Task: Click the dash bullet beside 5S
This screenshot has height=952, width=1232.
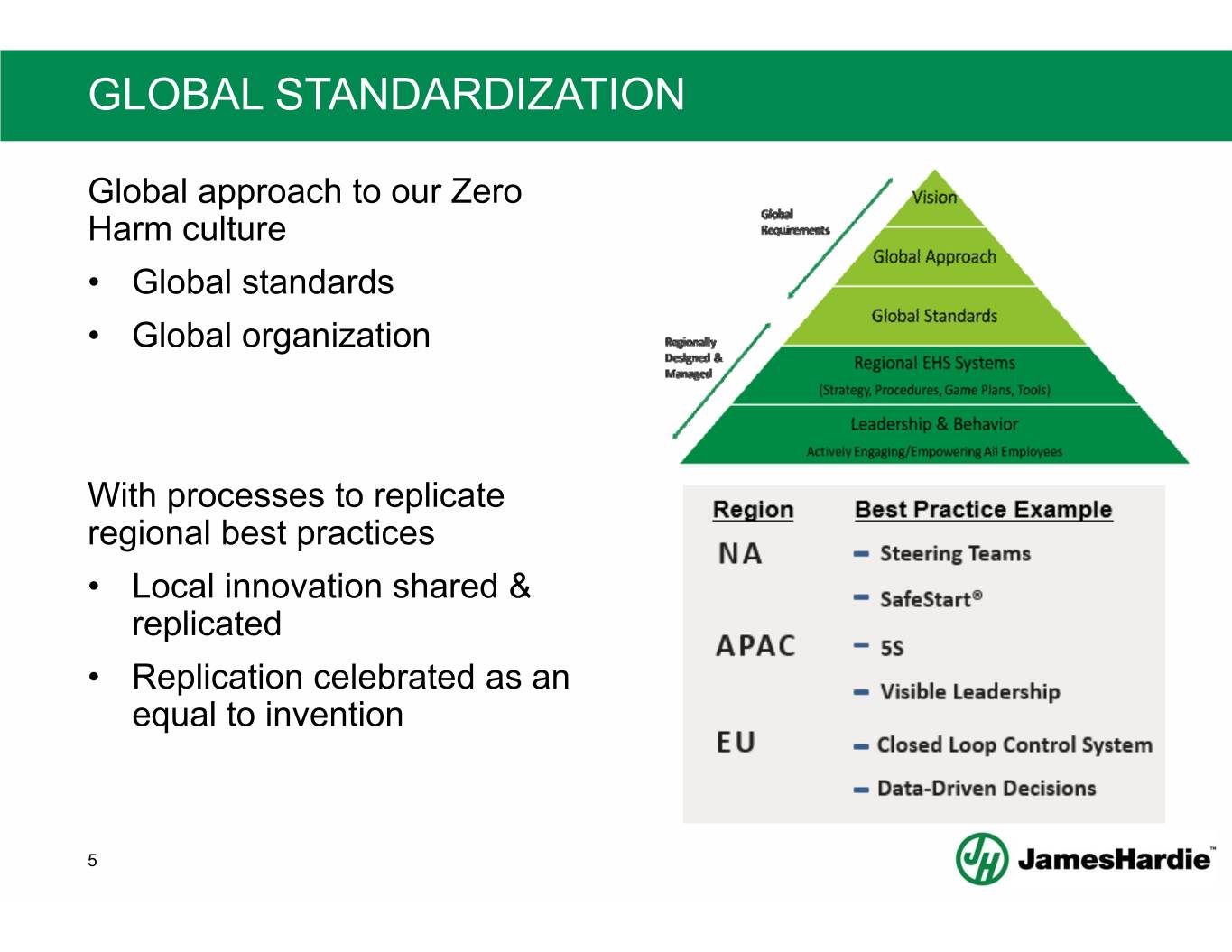Action: click(861, 647)
